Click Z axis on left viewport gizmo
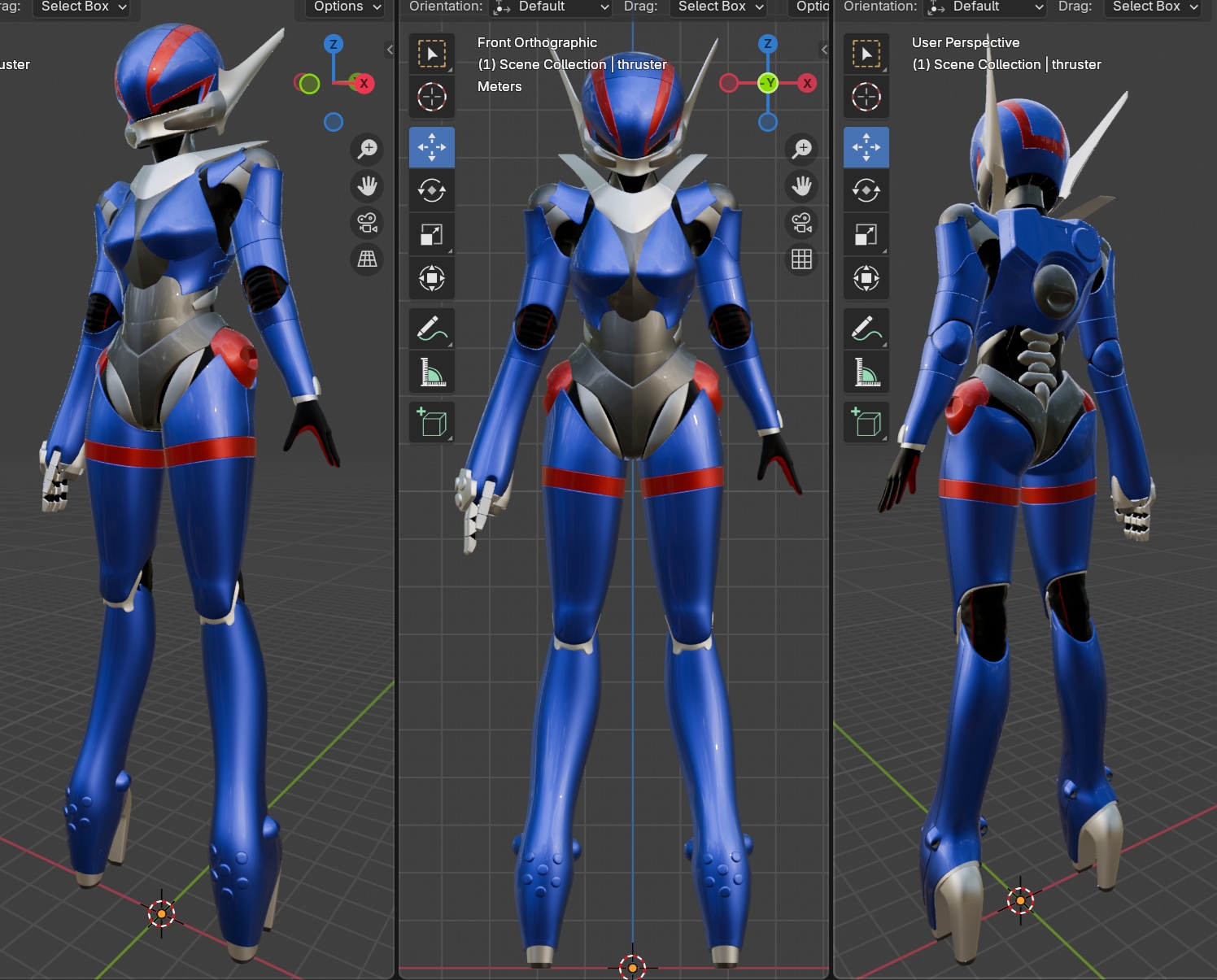 (334, 44)
